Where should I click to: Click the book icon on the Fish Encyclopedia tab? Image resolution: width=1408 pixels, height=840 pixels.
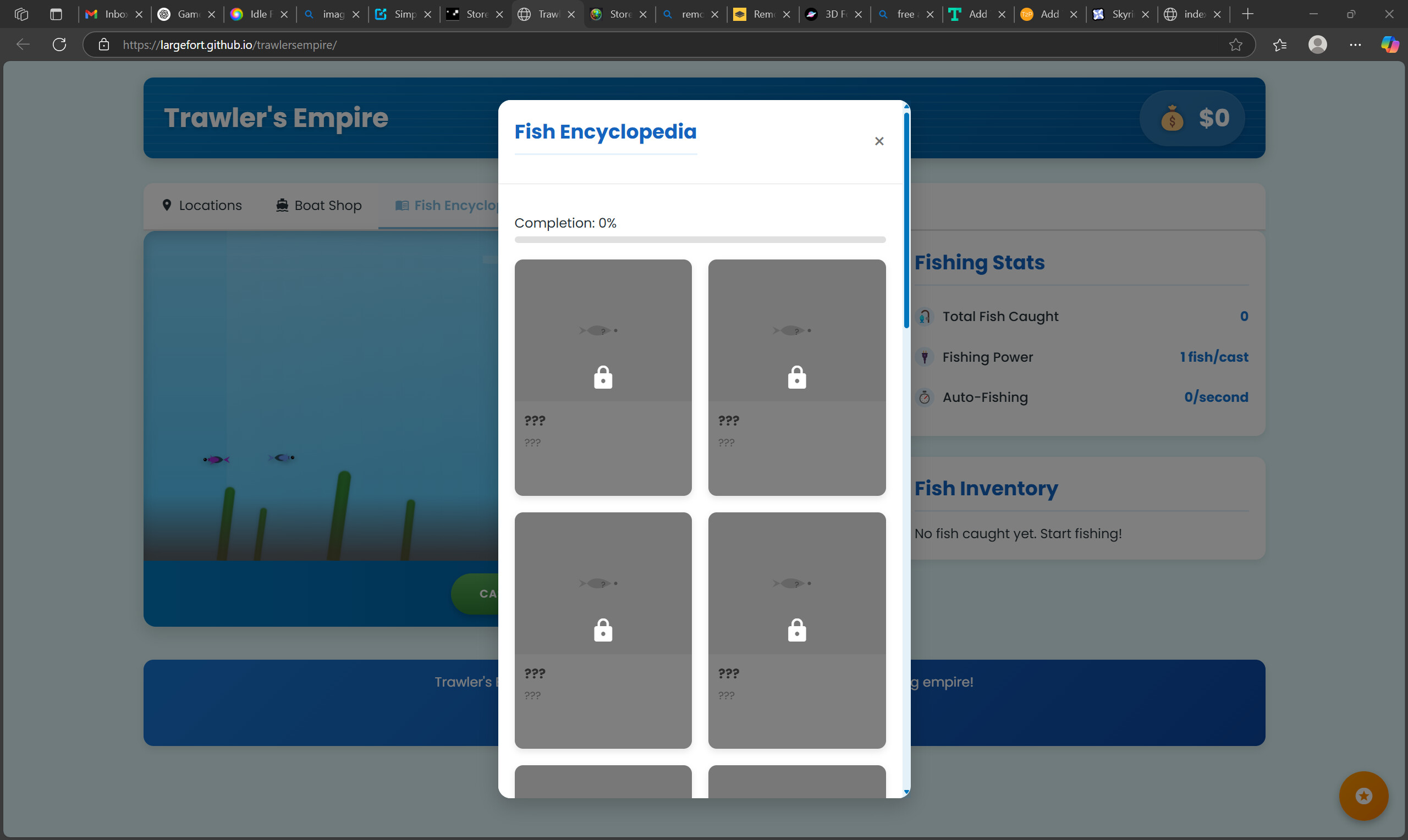pyautogui.click(x=403, y=206)
